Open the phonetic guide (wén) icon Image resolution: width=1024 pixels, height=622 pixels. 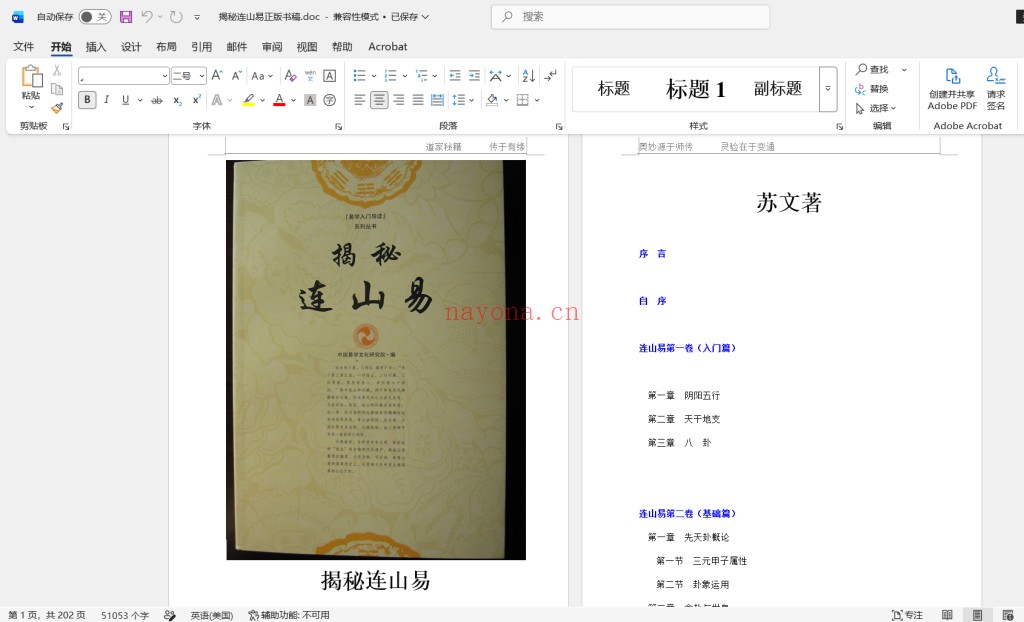pos(310,76)
